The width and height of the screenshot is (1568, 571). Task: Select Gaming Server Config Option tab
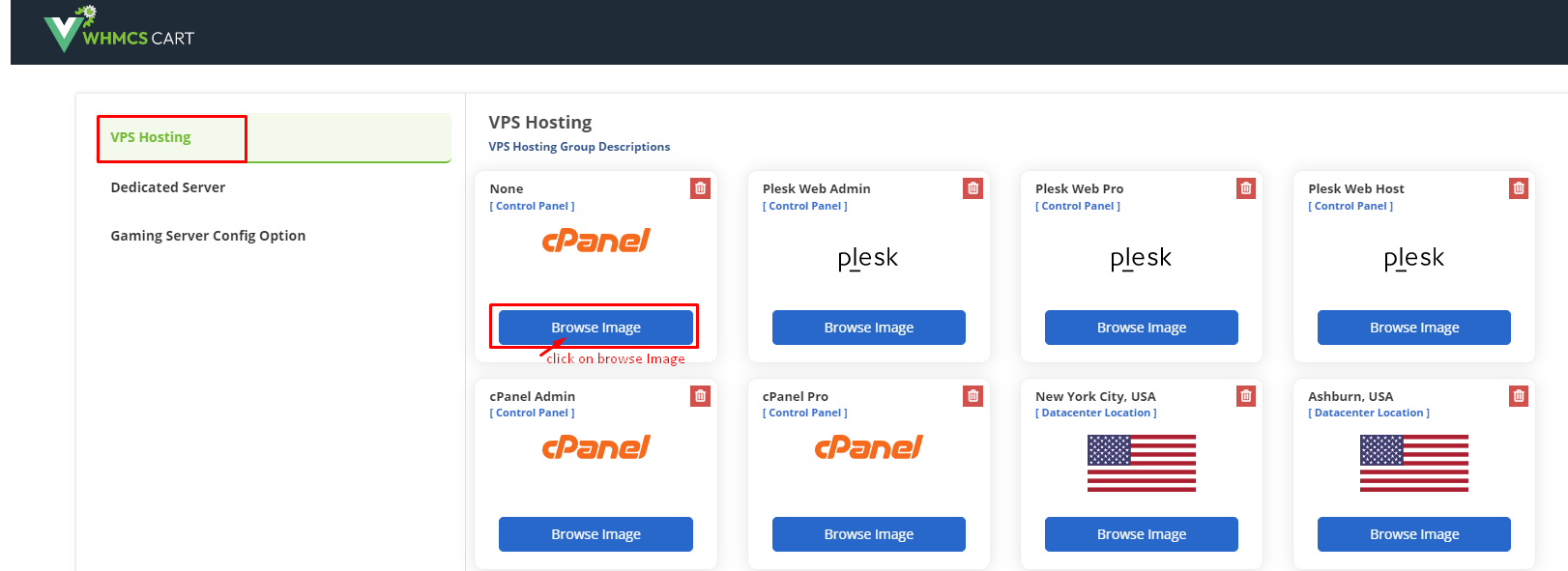(208, 236)
